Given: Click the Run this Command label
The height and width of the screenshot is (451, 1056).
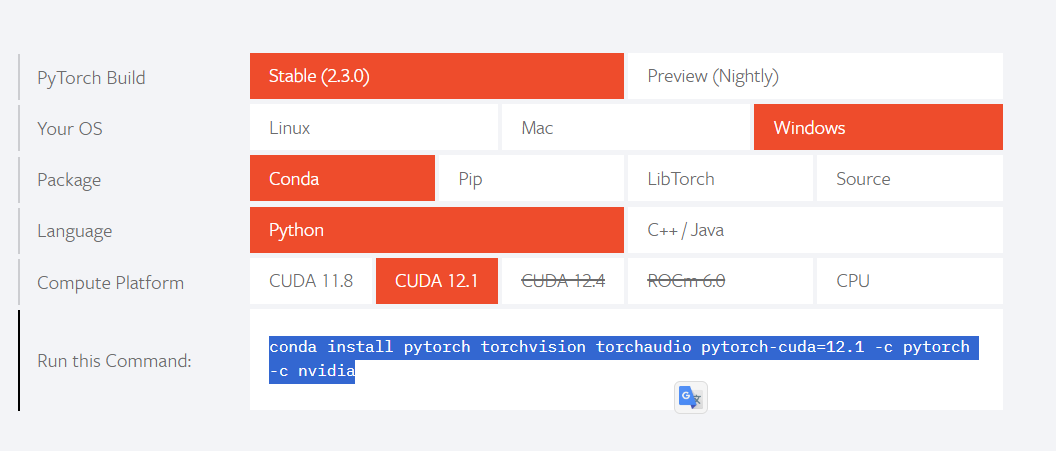Looking at the screenshot, I should click(x=114, y=361).
